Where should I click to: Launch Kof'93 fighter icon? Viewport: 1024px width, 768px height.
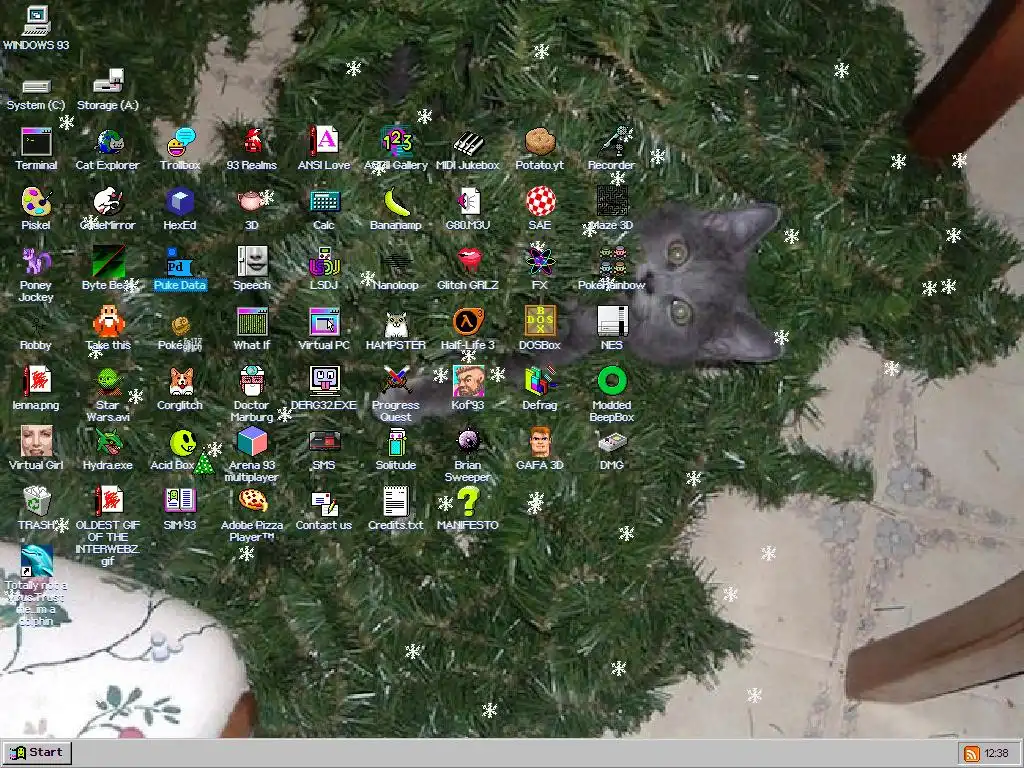(x=468, y=381)
